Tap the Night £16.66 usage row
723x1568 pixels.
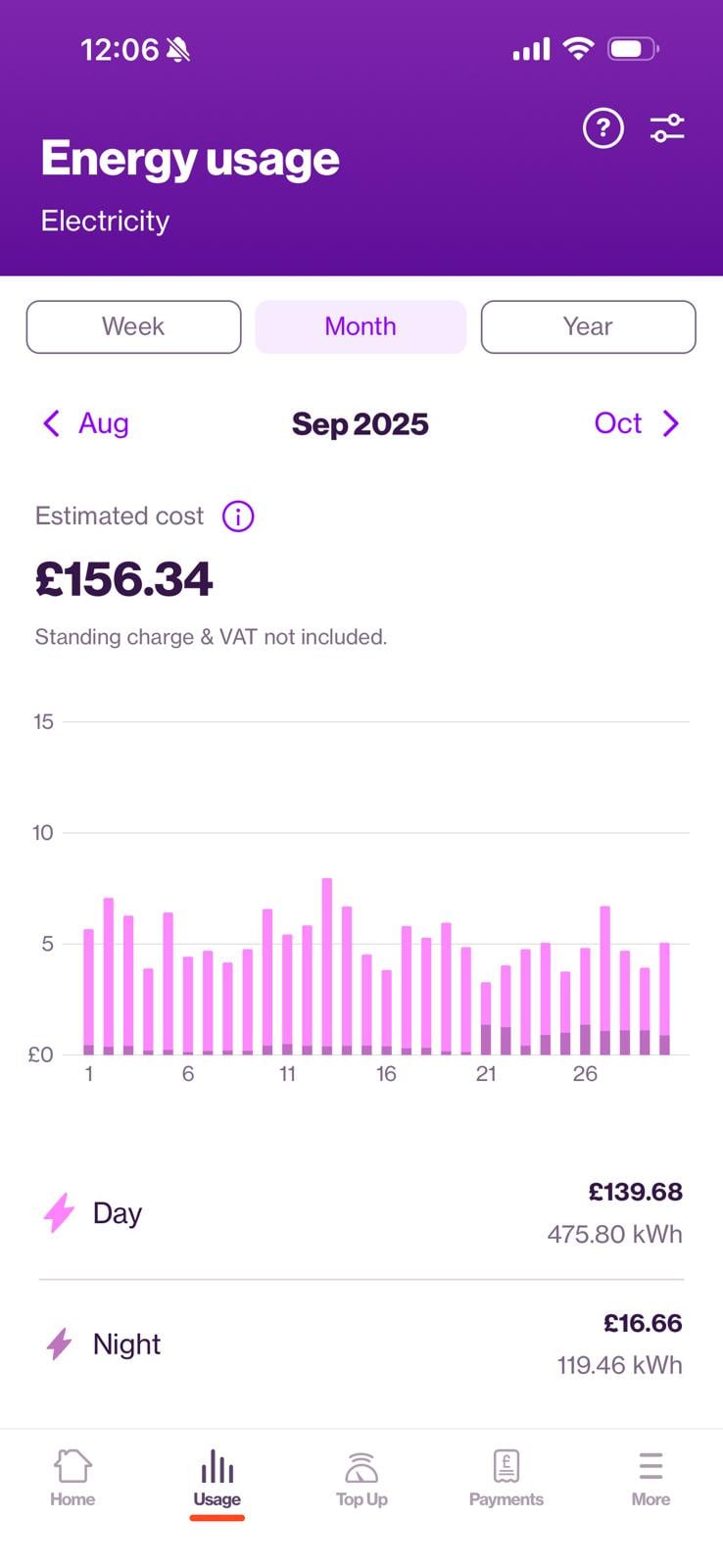click(361, 1344)
